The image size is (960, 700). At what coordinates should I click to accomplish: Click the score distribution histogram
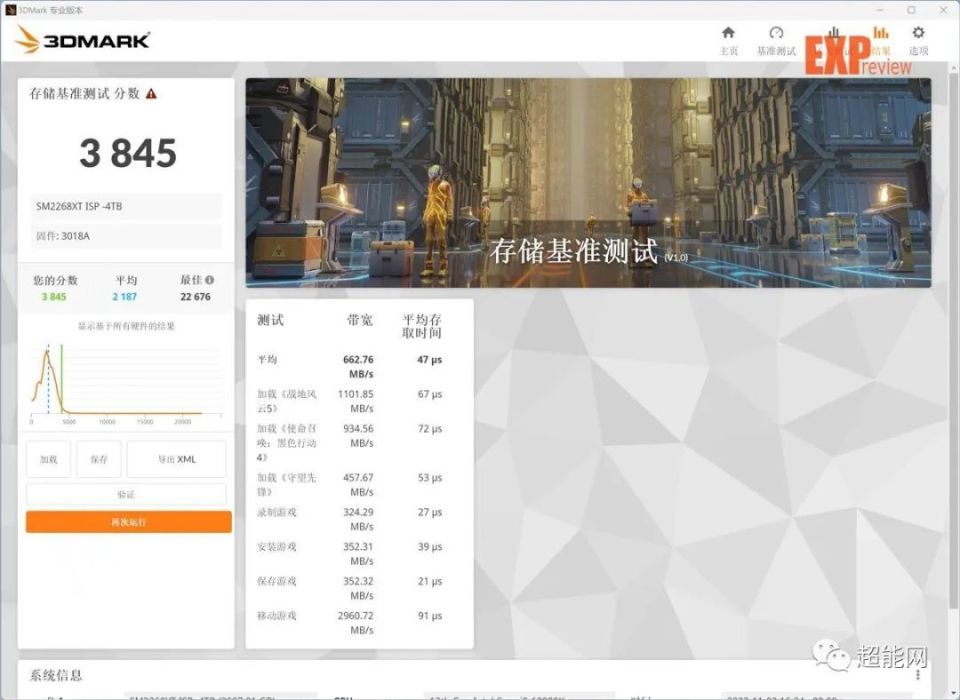coord(123,377)
